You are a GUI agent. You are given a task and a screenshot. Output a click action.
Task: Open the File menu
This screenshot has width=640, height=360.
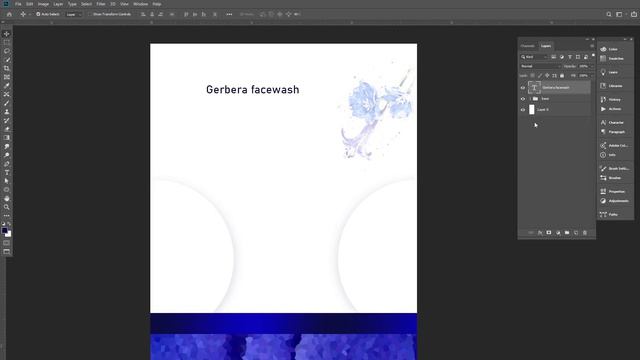18,4
